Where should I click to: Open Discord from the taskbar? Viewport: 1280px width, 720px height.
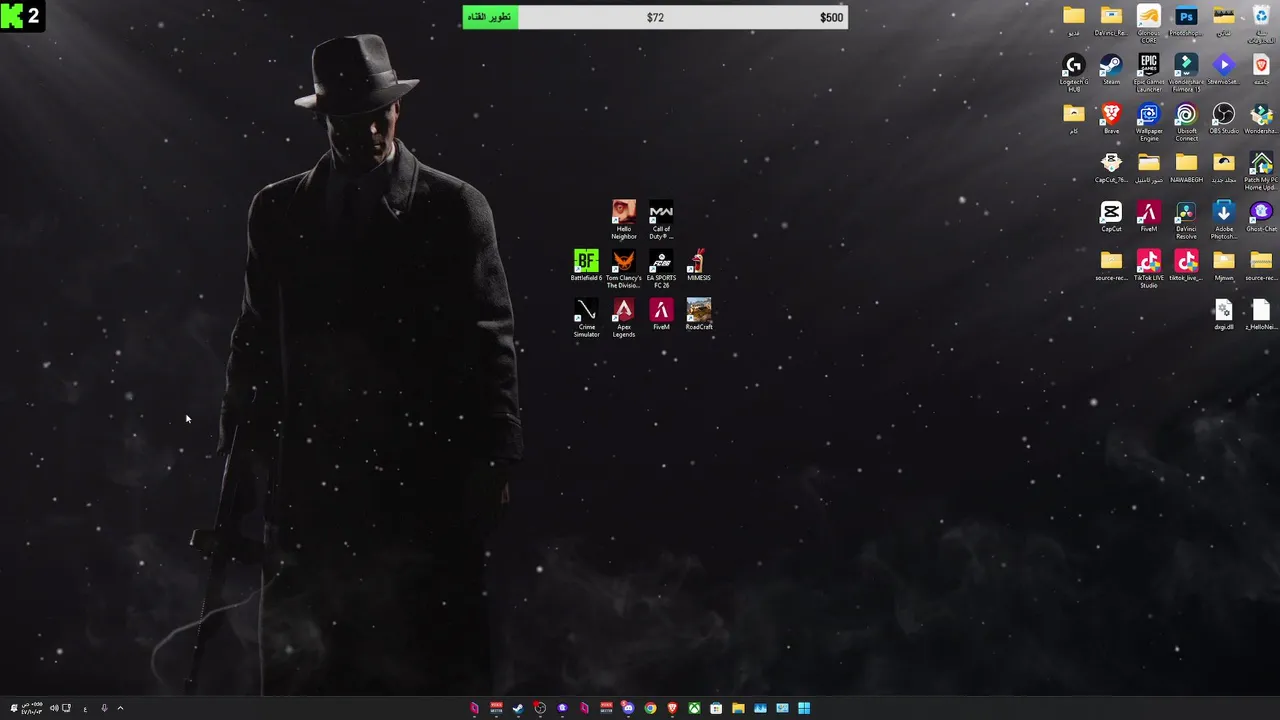point(628,708)
